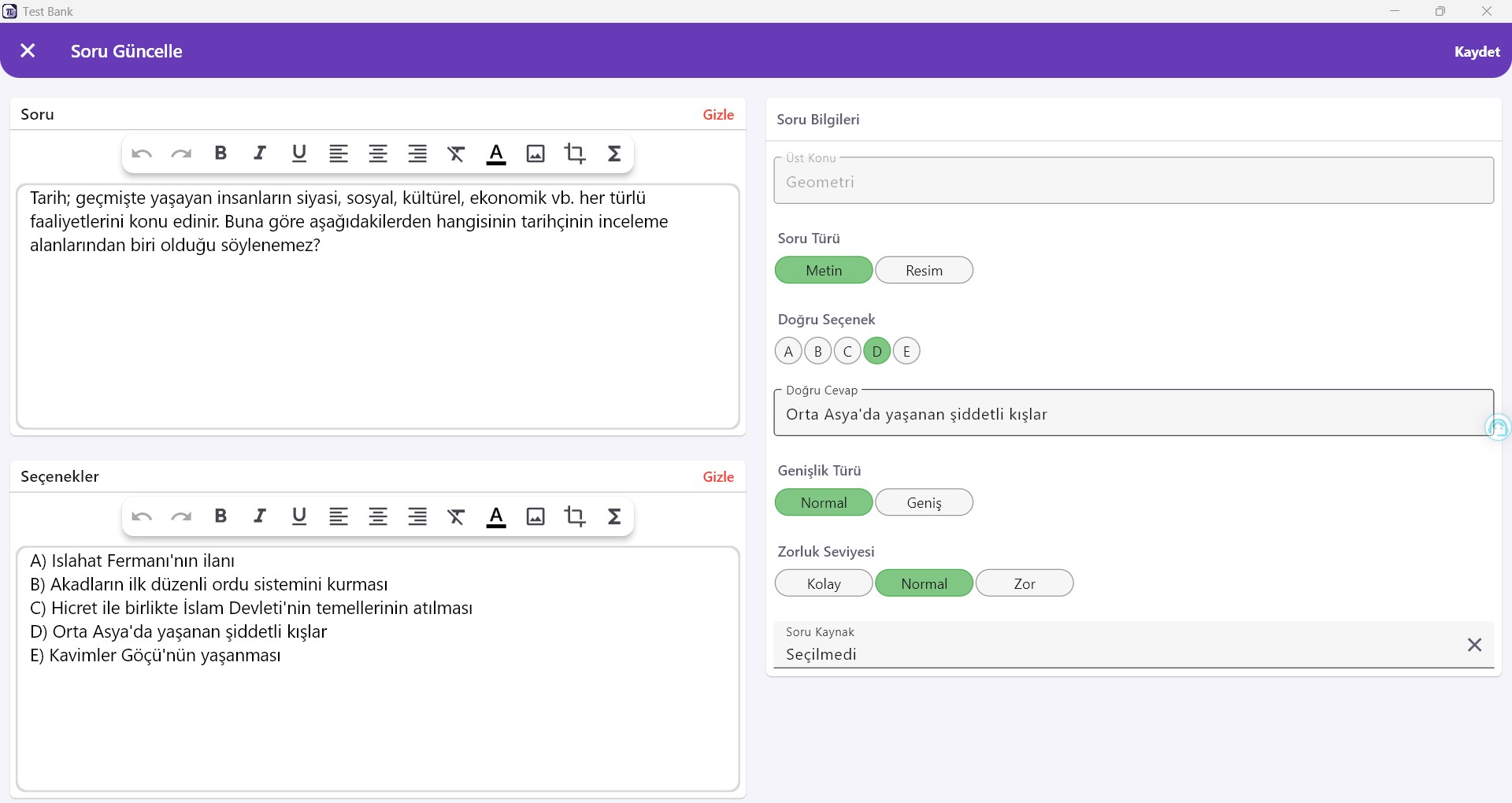Toggle underline in the Soru toolbar
1512x803 pixels.
coord(299,154)
